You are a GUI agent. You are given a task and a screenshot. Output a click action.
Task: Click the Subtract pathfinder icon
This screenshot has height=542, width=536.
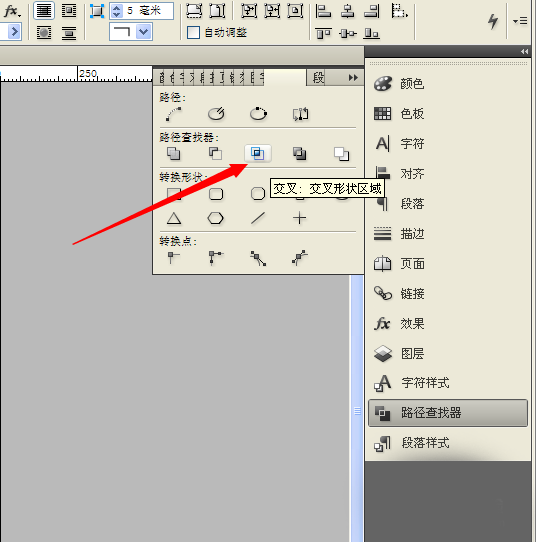(x=215, y=153)
